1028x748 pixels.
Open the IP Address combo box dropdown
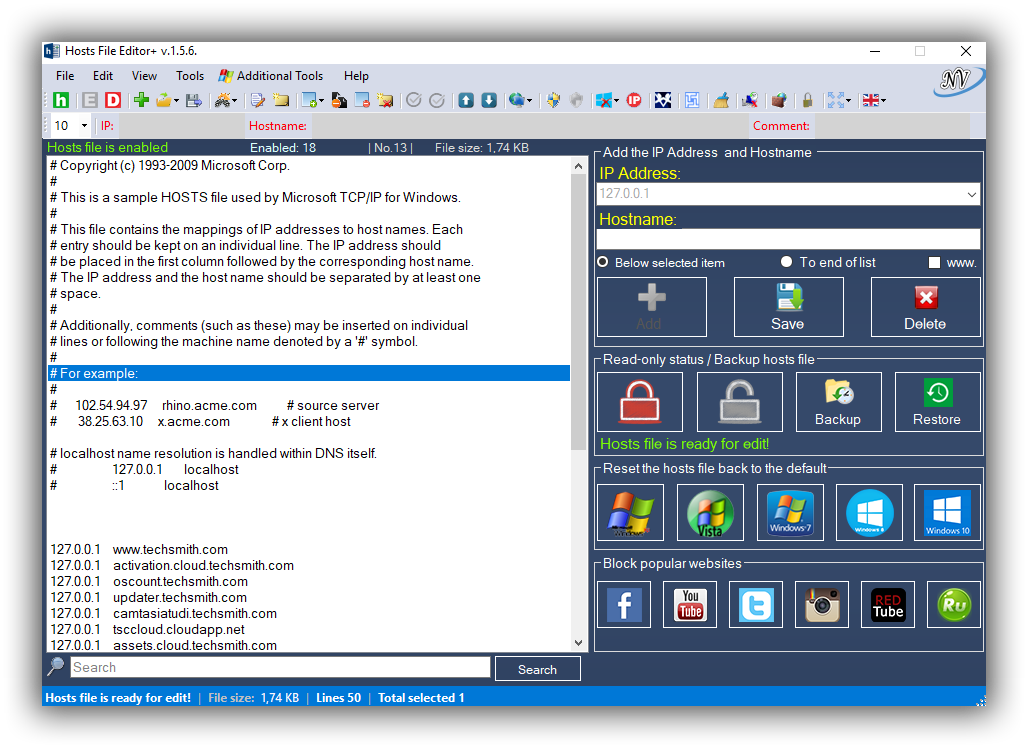[971, 194]
